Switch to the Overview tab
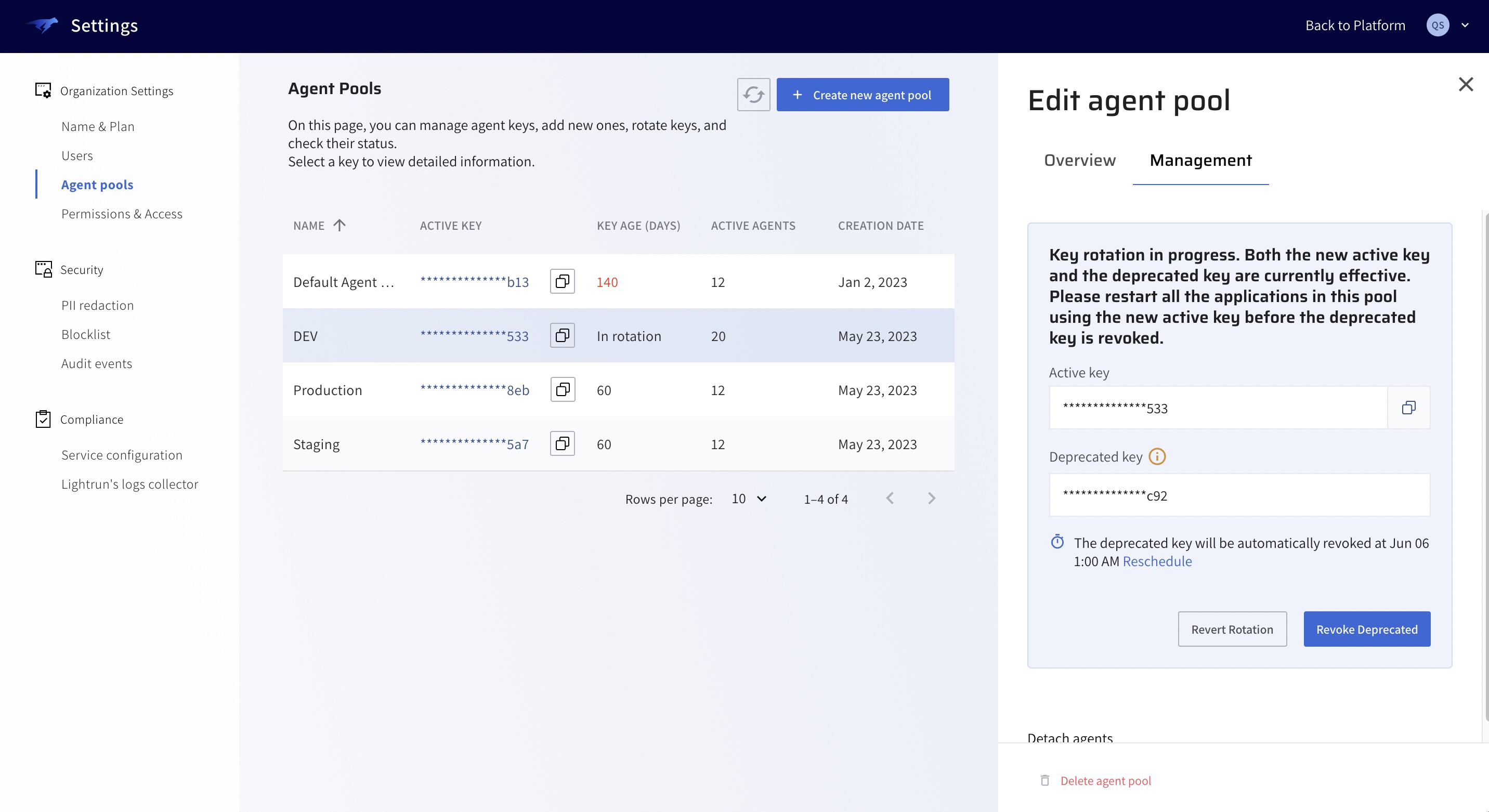1489x812 pixels. point(1079,160)
